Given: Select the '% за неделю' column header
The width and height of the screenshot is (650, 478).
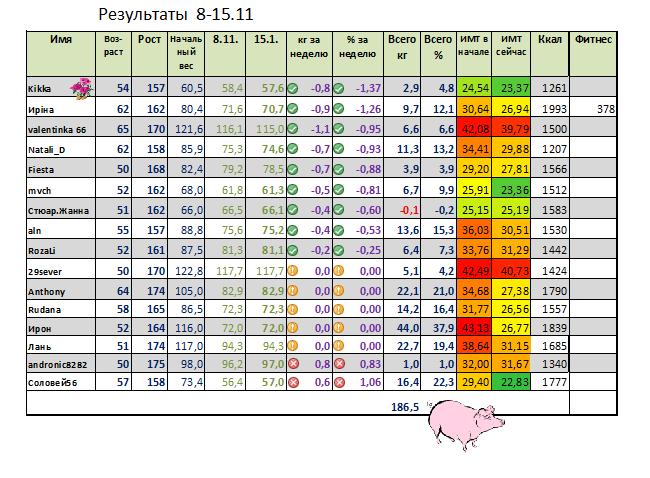Looking at the screenshot, I should click(x=358, y=54).
